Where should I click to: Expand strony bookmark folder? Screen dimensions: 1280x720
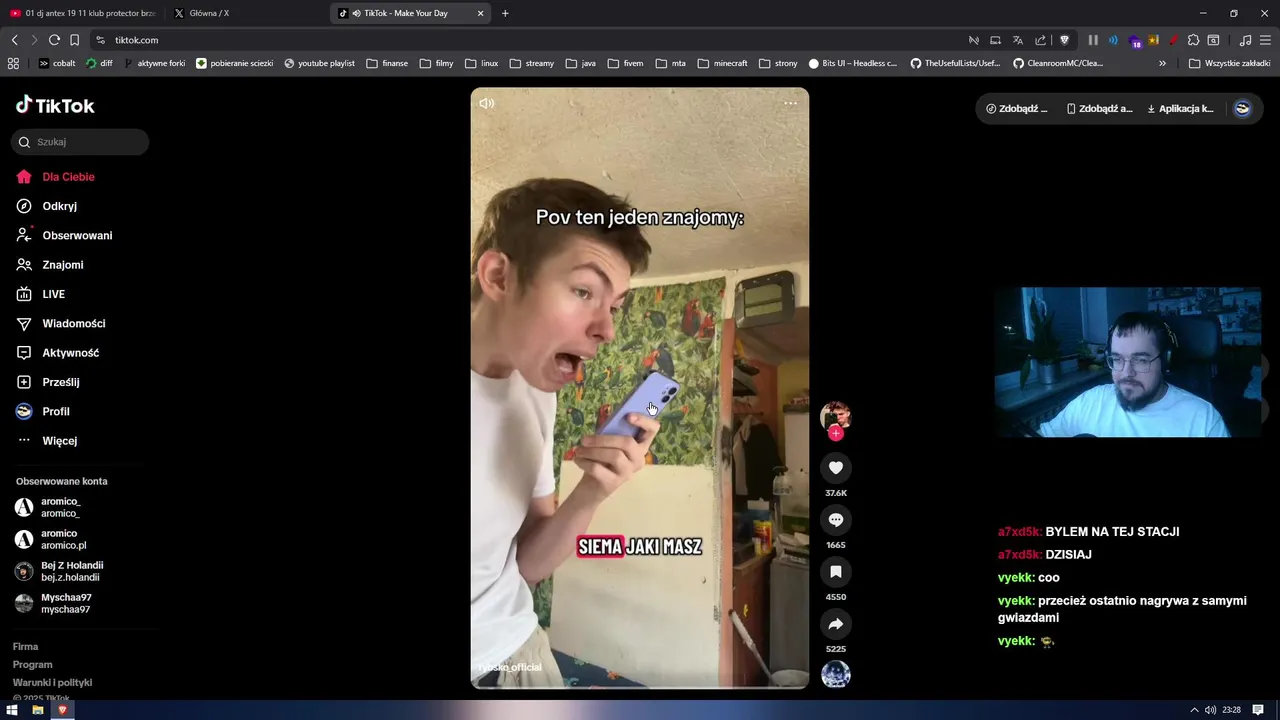778,63
